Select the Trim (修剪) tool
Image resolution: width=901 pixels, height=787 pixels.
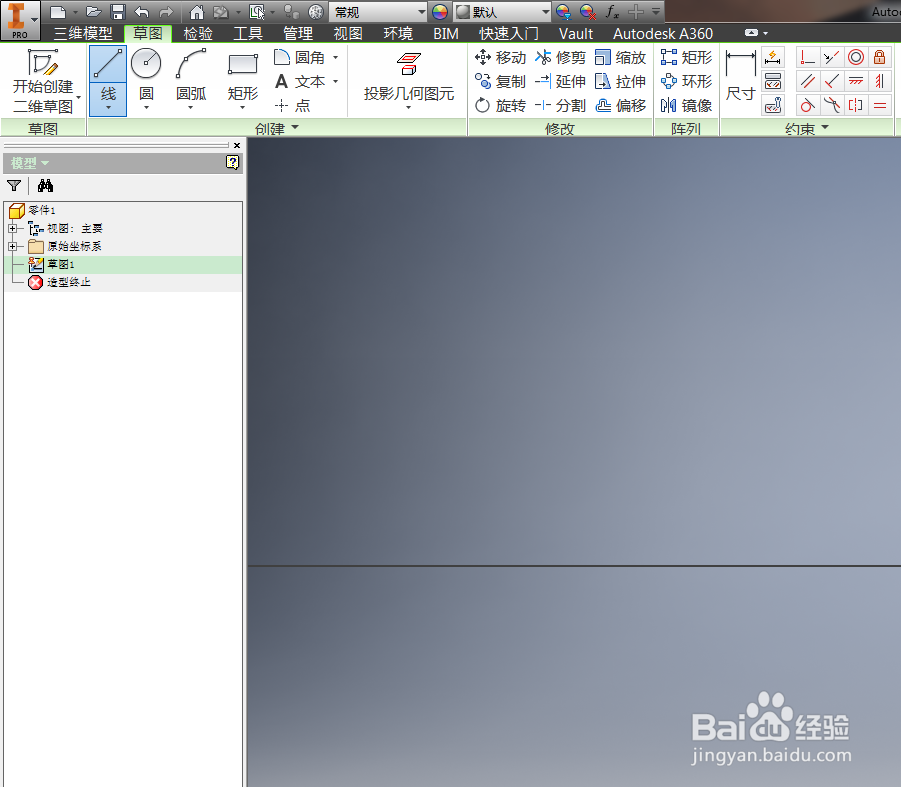[x=560, y=57]
